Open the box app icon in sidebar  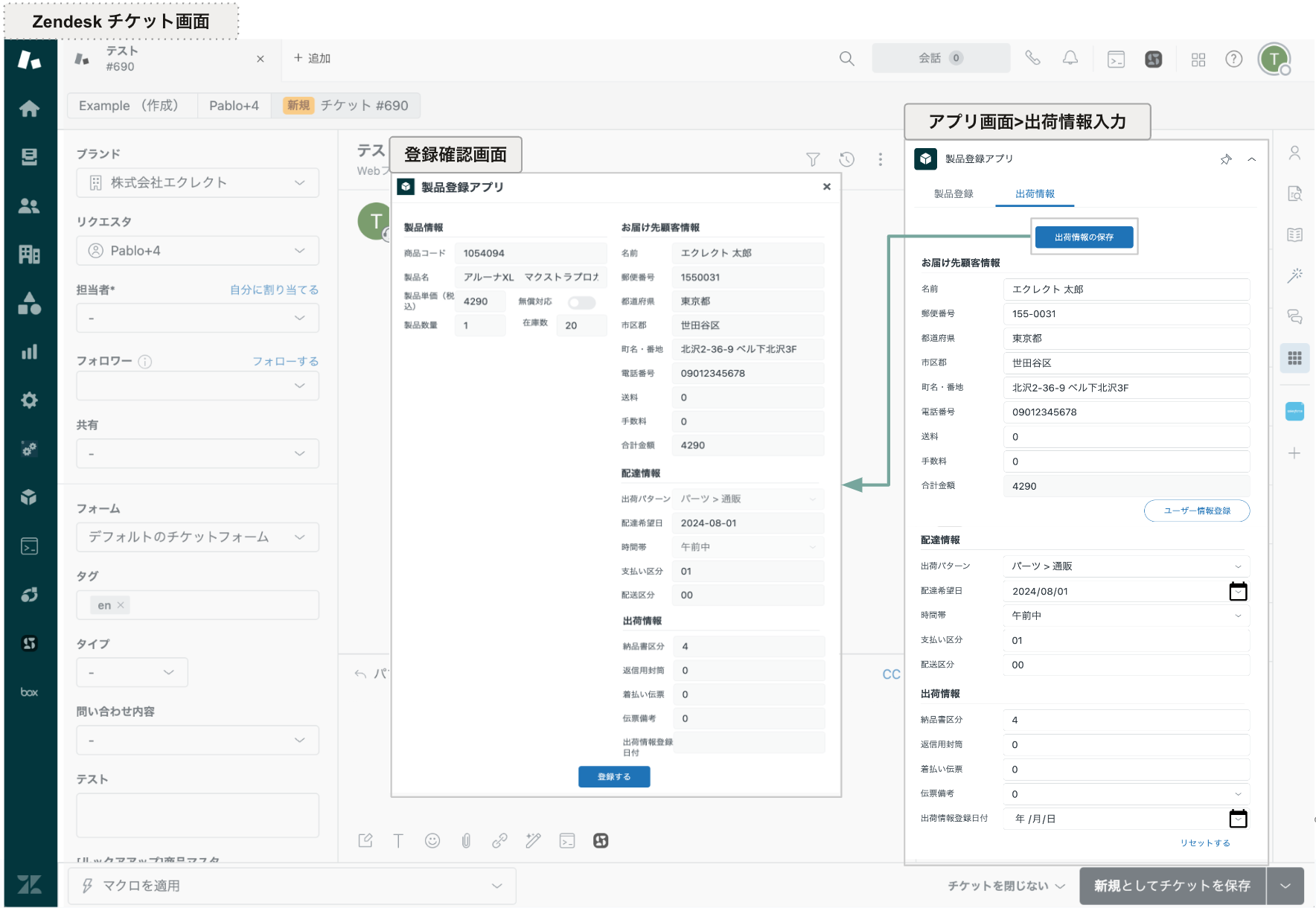click(x=29, y=692)
